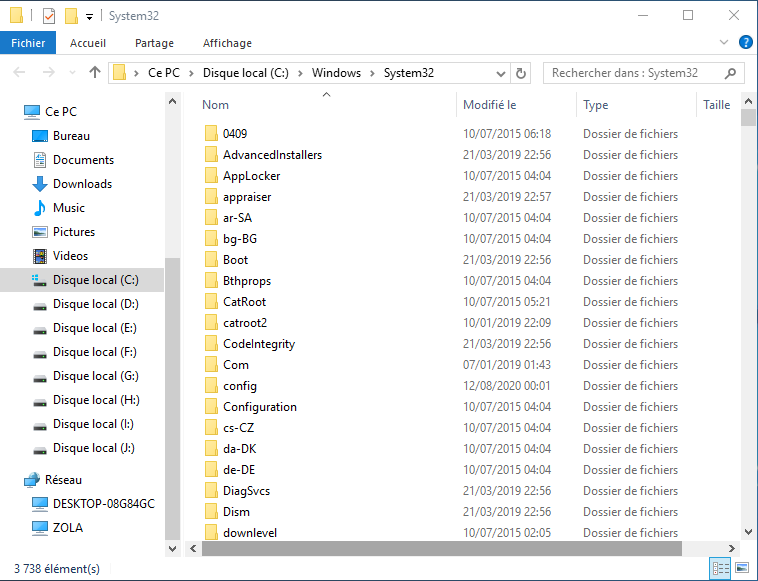Click the file list horizontal scrollbar right arrow

coord(731,549)
